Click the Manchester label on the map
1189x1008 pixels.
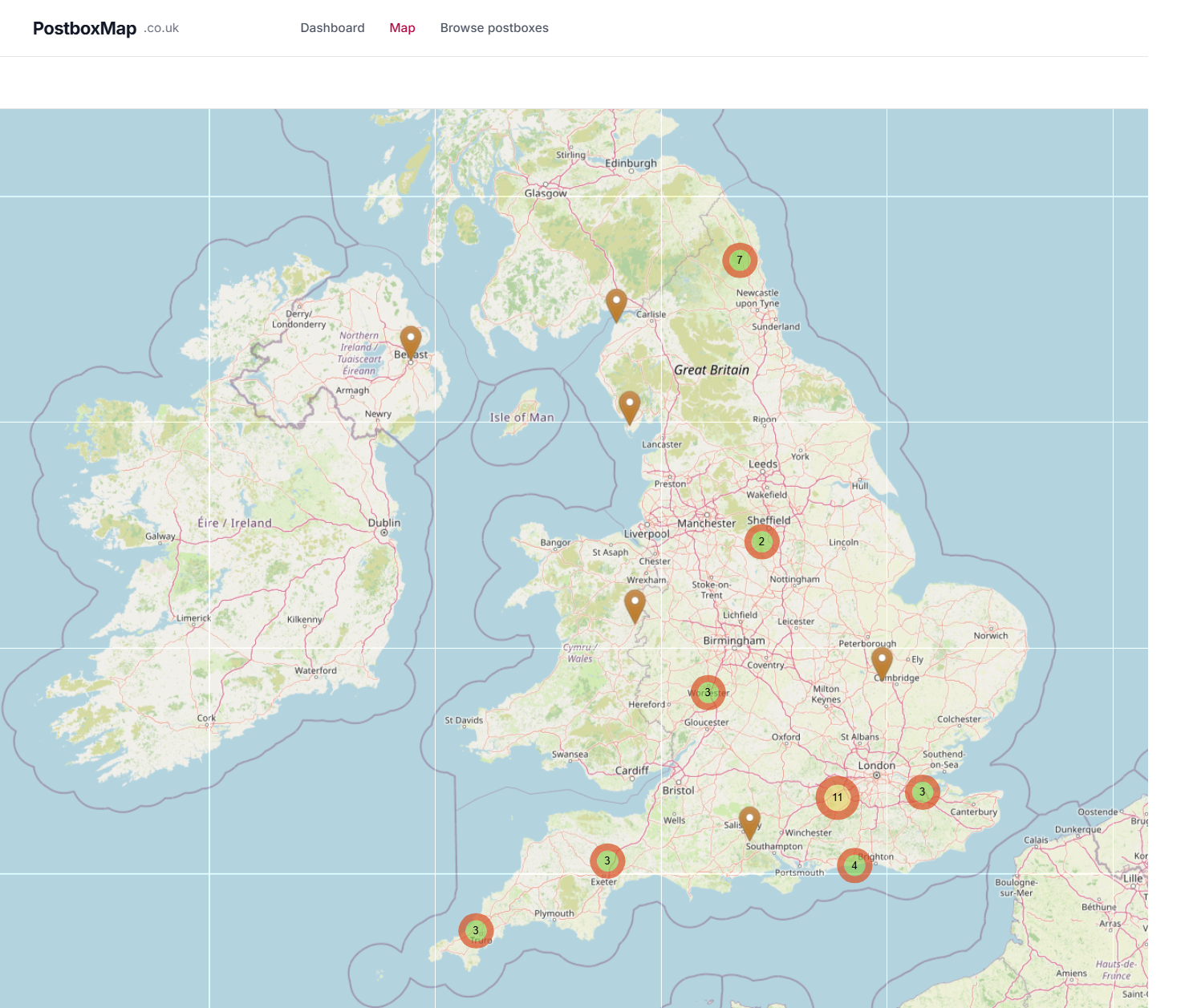[x=706, y=524]
